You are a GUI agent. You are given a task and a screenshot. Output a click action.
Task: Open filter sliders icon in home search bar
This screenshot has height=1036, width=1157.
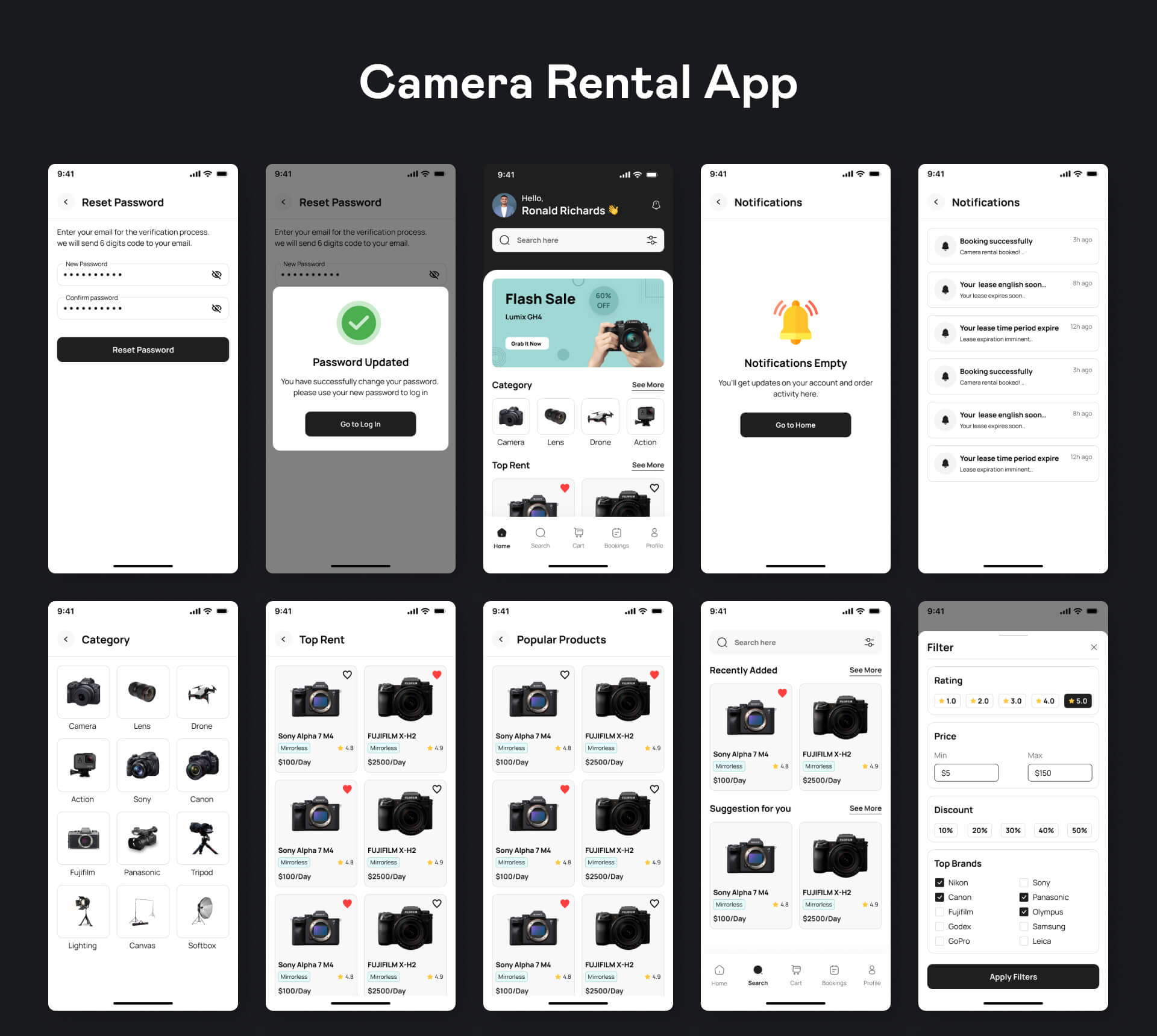point(651,240)
